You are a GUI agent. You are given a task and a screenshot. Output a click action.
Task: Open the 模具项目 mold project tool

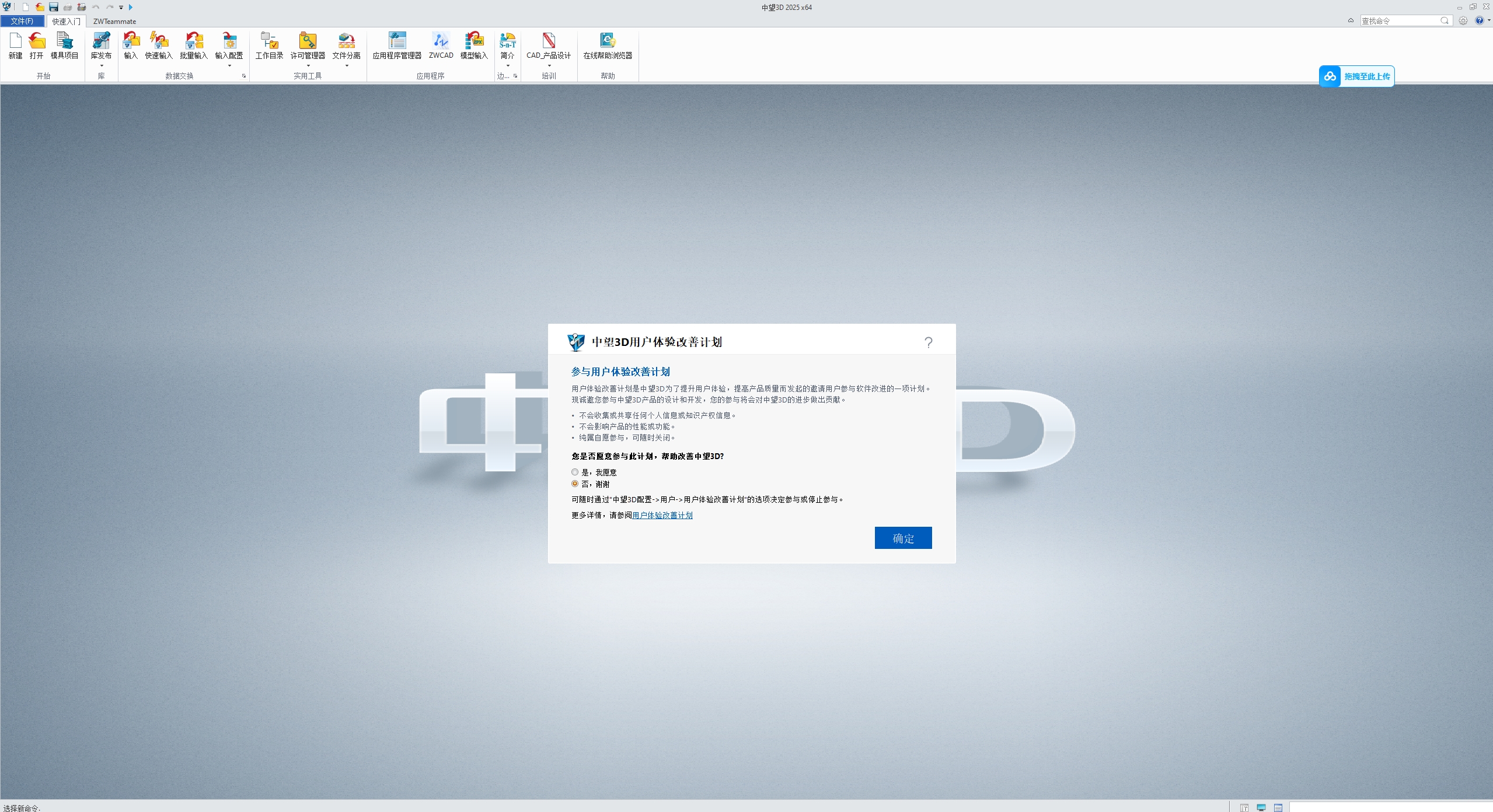coord(64,45)
